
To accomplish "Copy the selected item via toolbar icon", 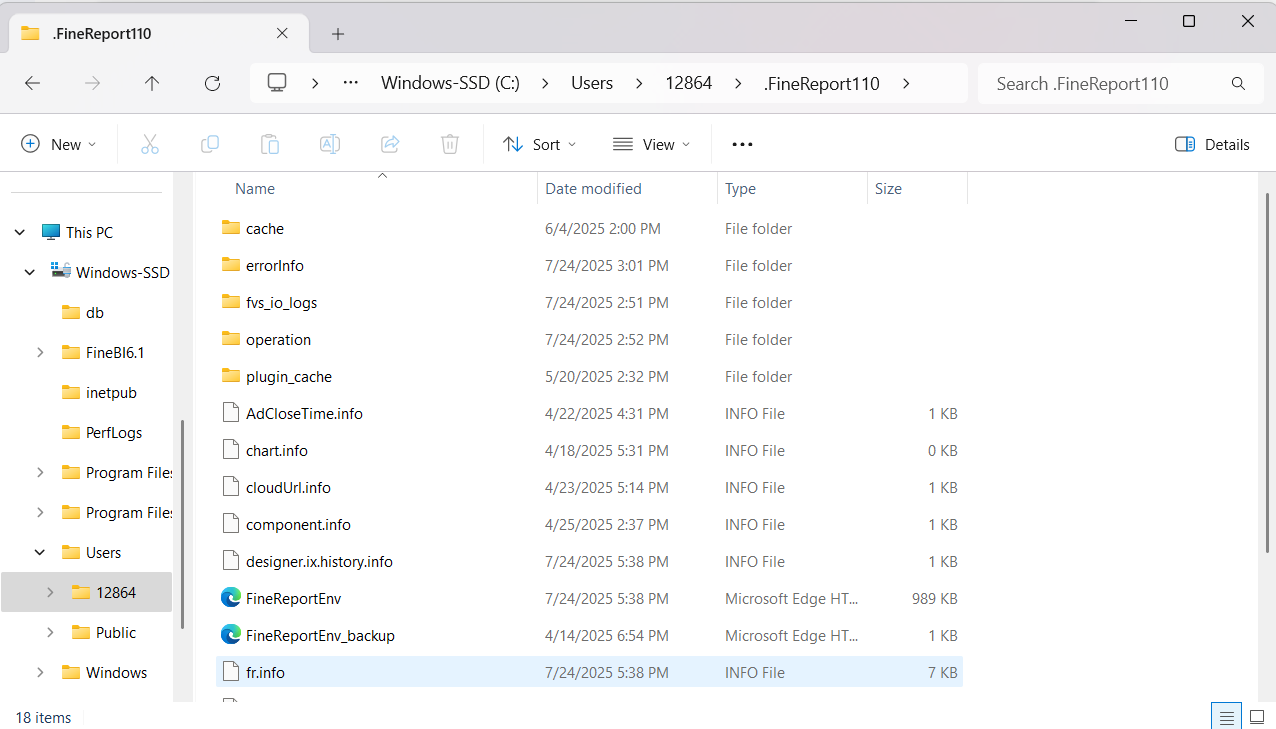I will point(210,144).
